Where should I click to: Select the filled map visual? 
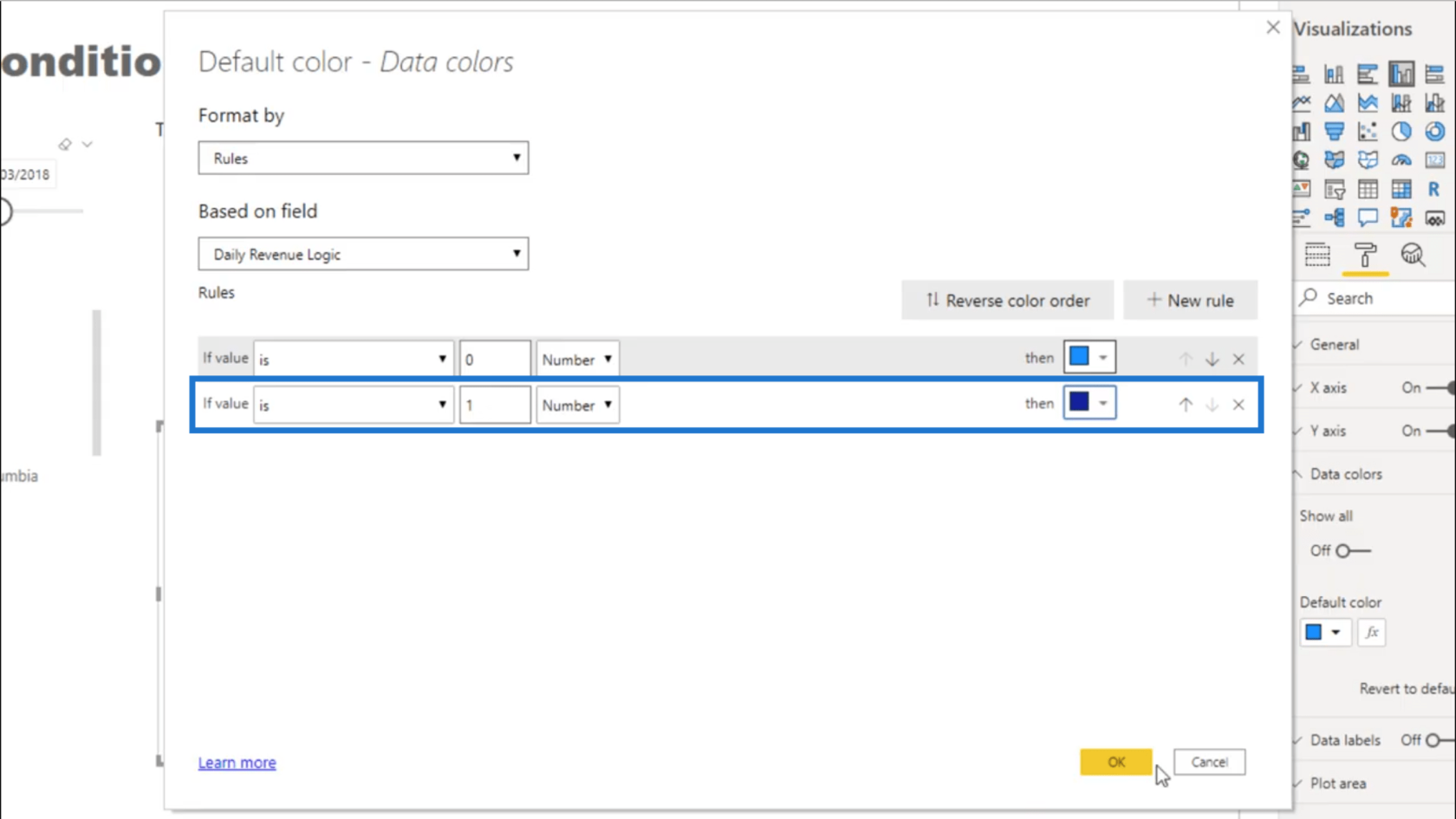click(x=1334, y=160)
